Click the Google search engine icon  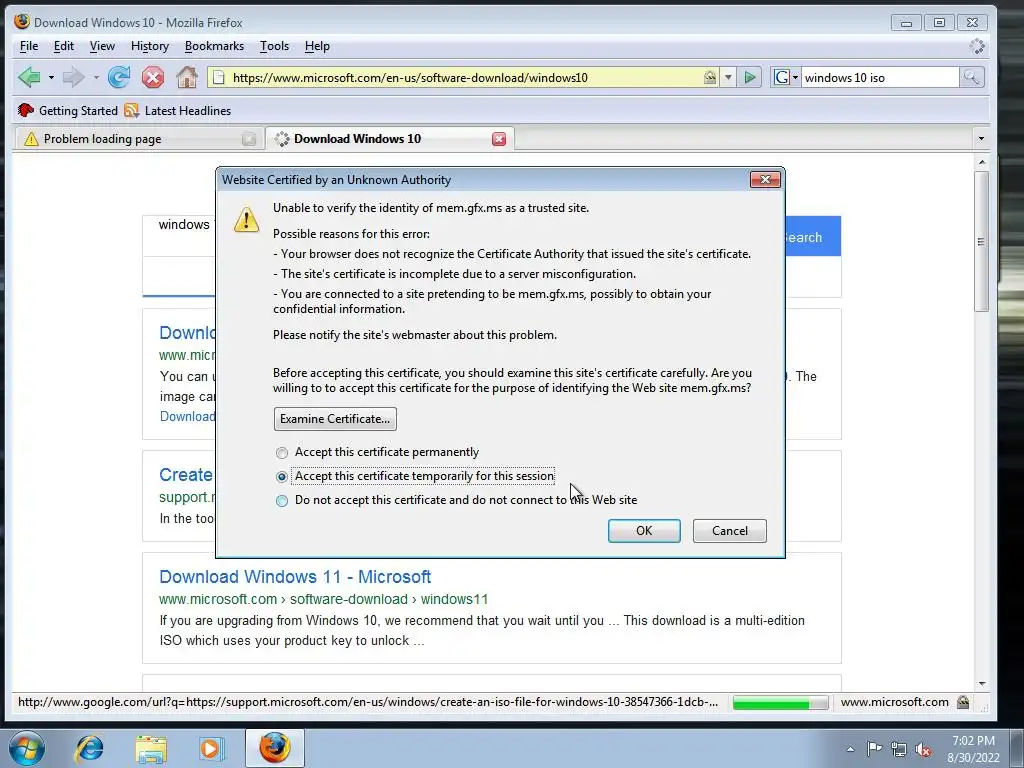780,78
